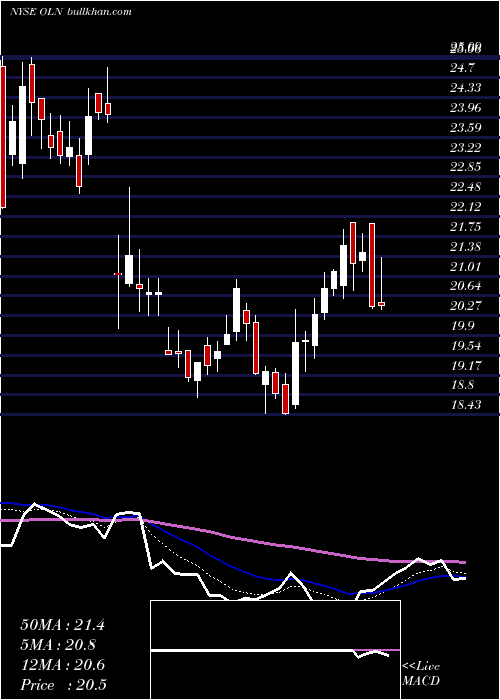Select the 18.8 price axis label

pos(462,385)
